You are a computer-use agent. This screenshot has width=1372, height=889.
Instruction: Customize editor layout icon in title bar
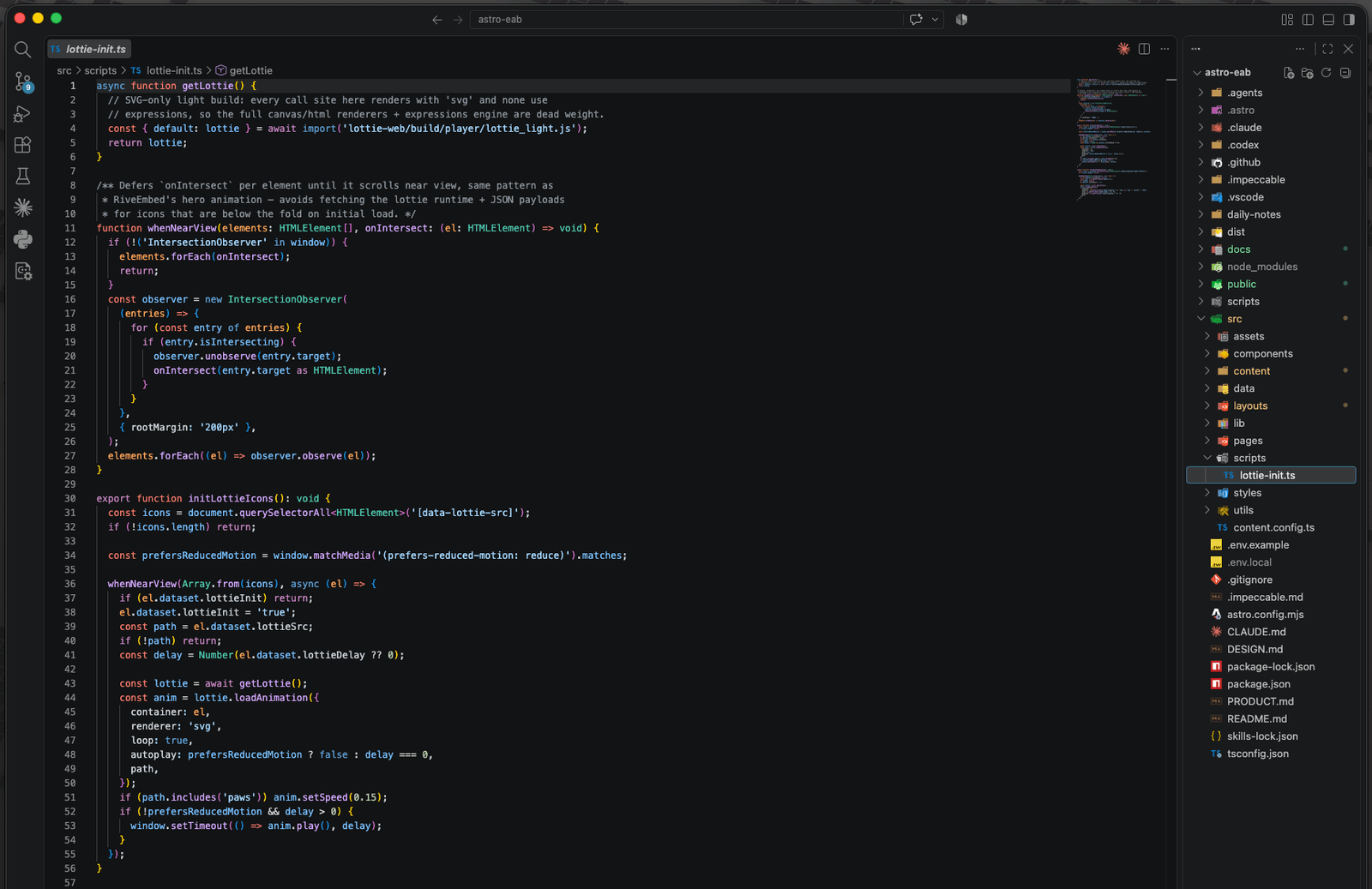[x=1287, y=19]
